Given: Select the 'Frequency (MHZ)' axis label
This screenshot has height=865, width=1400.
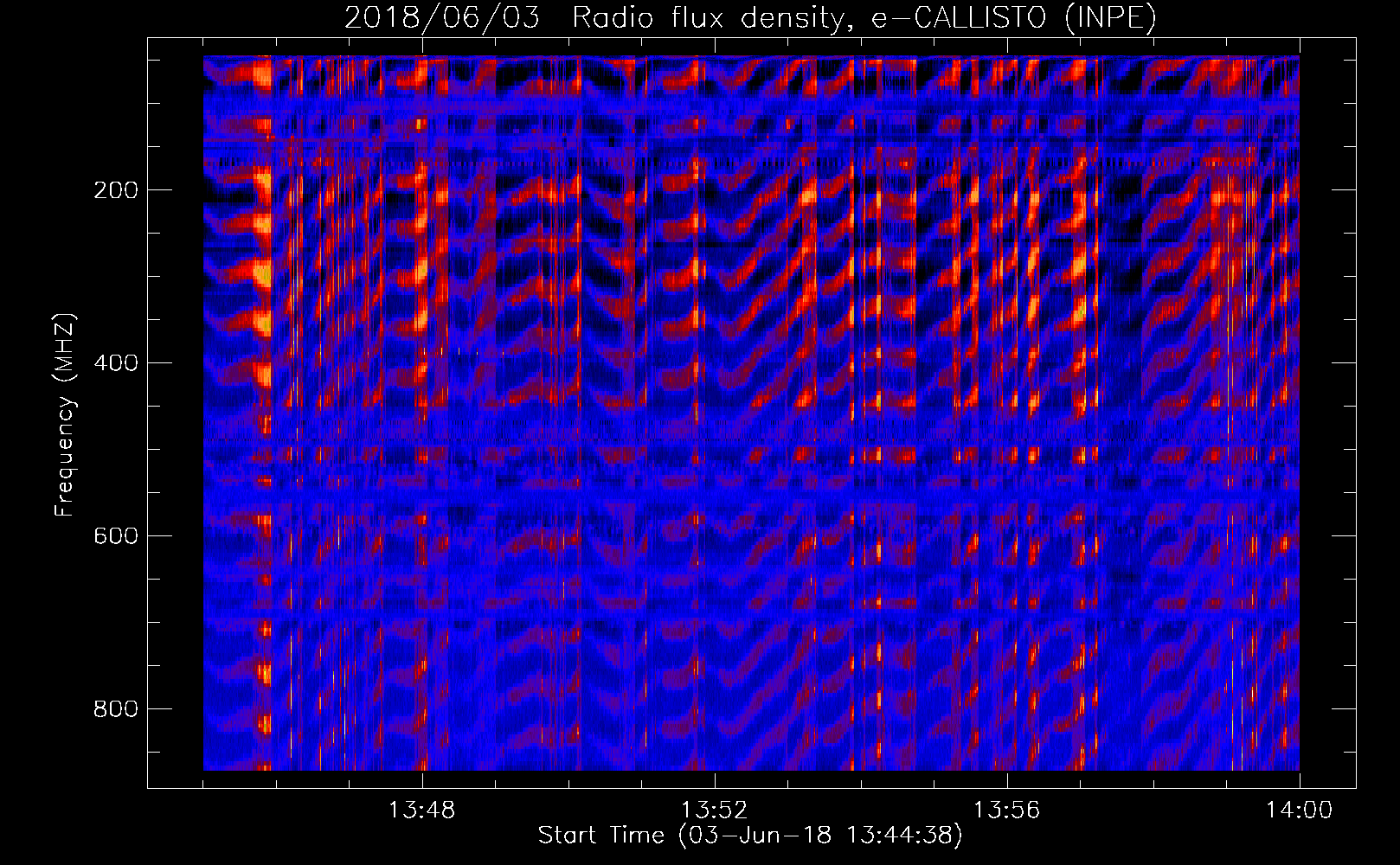Looking at the screenshot, I should pyautogui.click(x=65, y=414).
